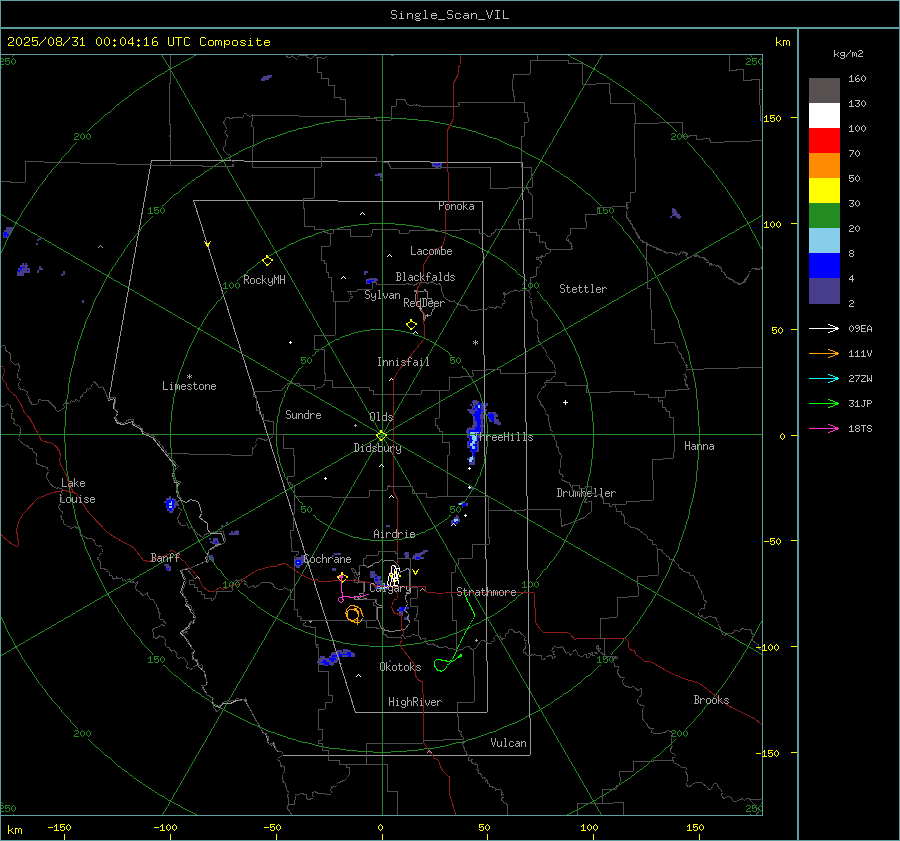Image resolution: width=900 pixels, height=841 pixels.
Task: Click the VIL echo west of Okotoks
Action: pos(336,657)
